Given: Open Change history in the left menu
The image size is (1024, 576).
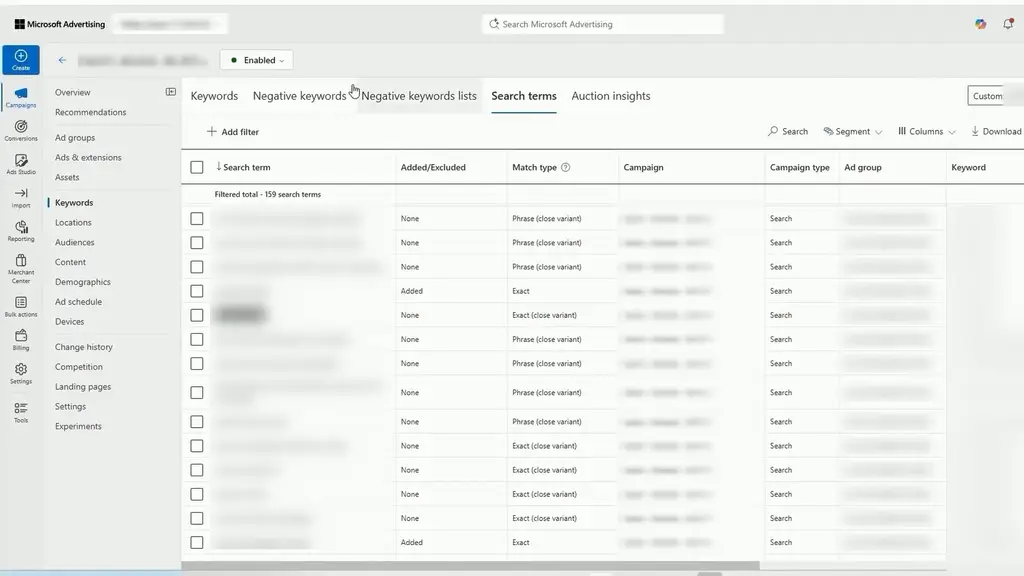Looking at the screenshot, I should [x=84, y=347].
